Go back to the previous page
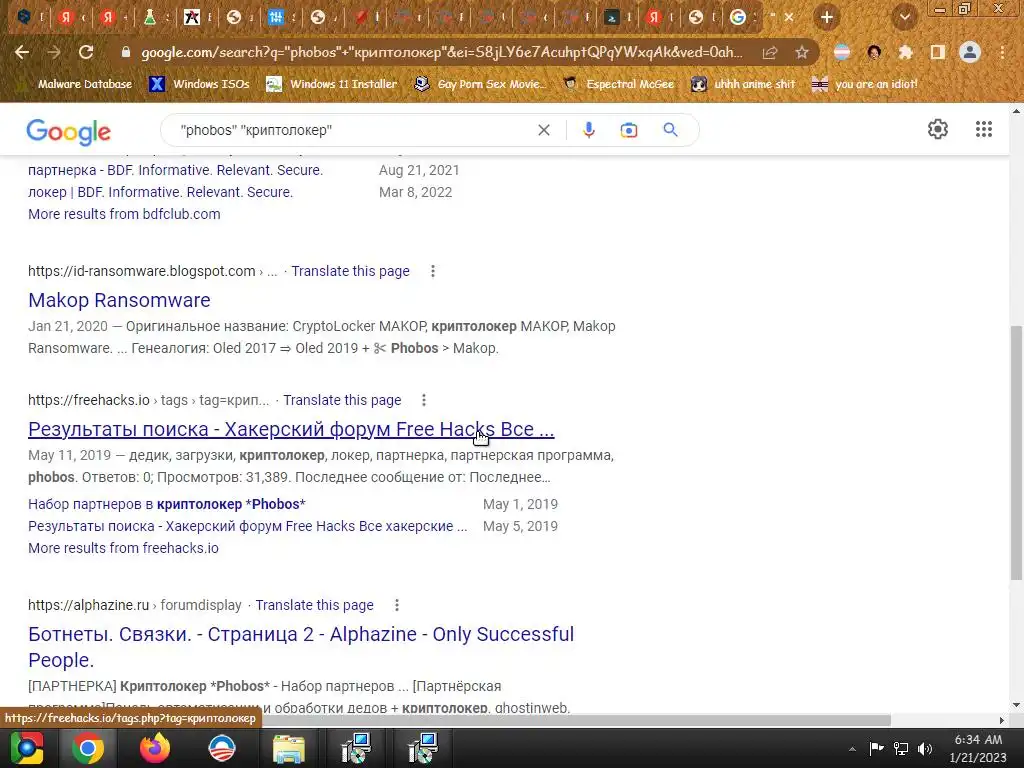 tap(22, 52)
